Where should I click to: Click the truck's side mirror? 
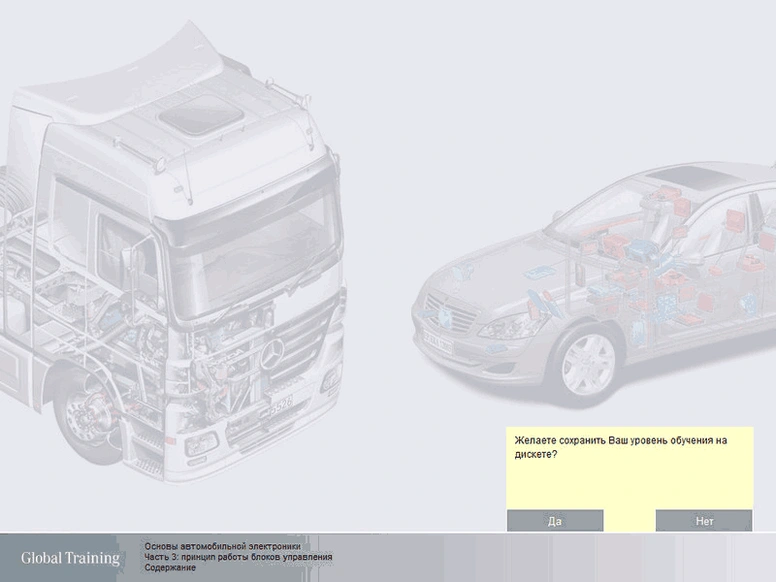pyautogui.click(x=131, y=262)
